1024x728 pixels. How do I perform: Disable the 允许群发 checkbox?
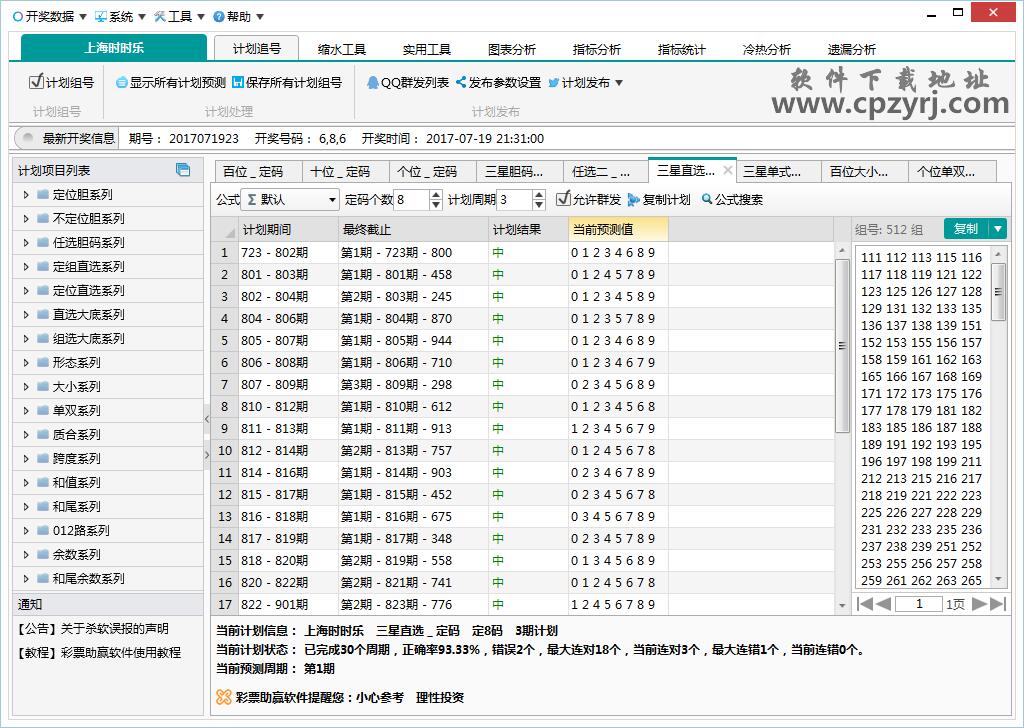click(563, 201)
